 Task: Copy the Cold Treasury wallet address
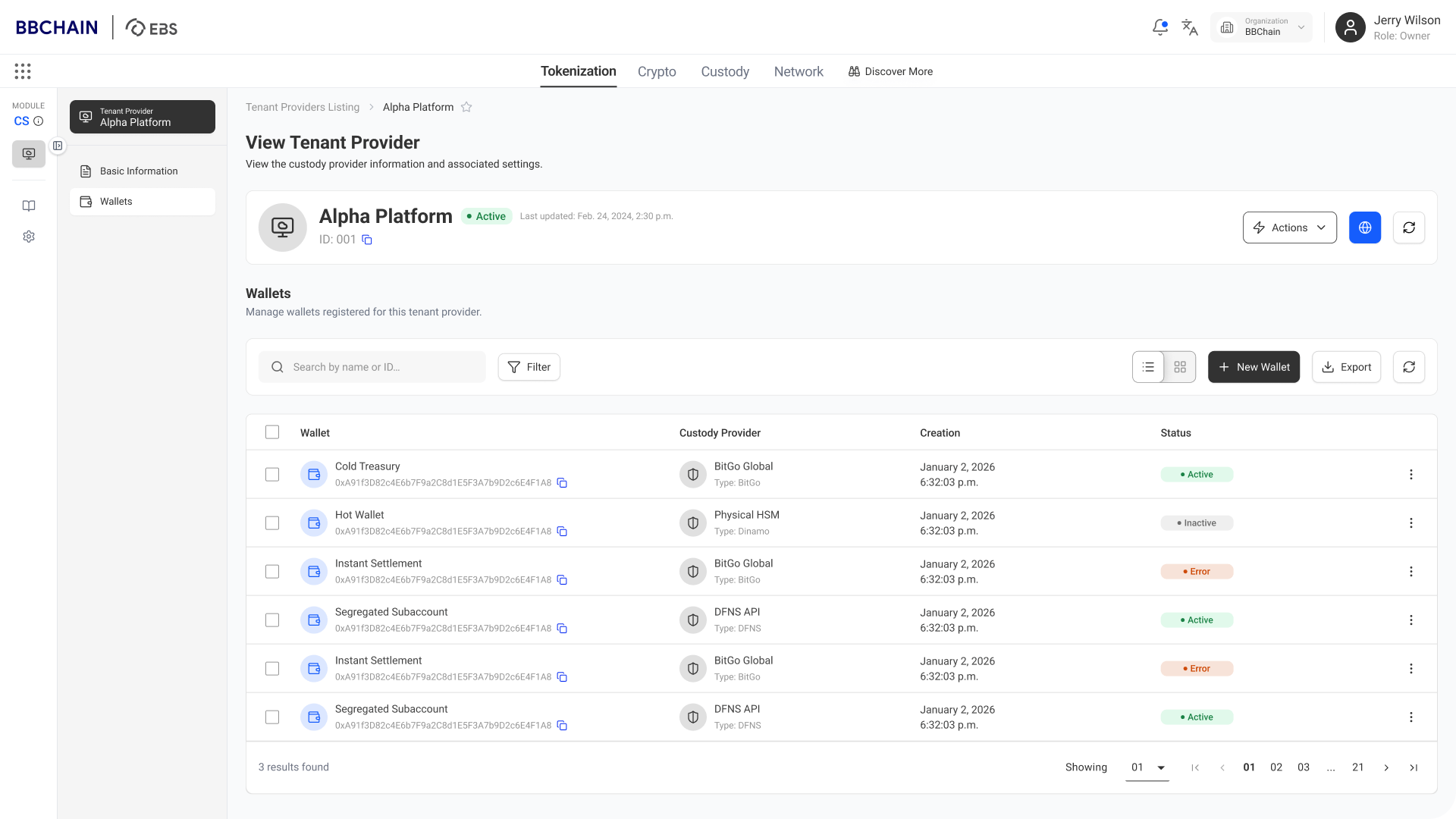[562, 483]
